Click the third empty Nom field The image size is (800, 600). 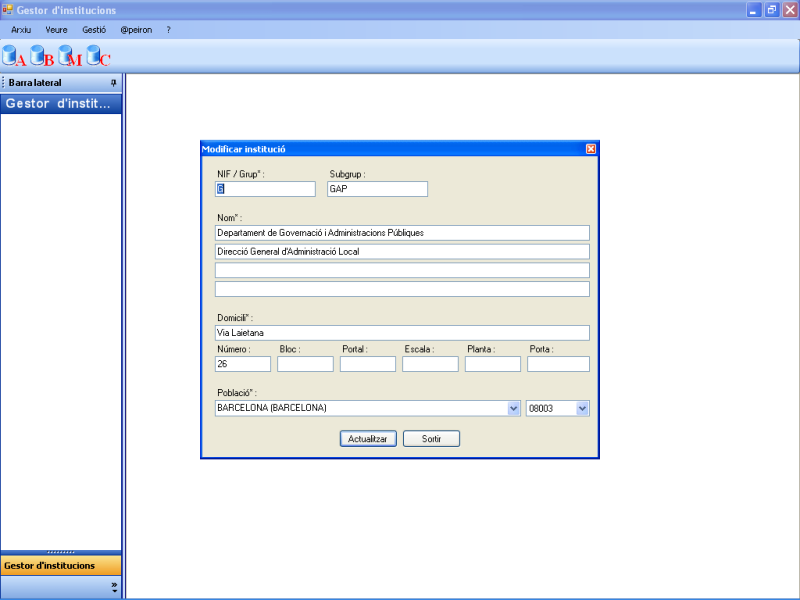tap(402, 270)
